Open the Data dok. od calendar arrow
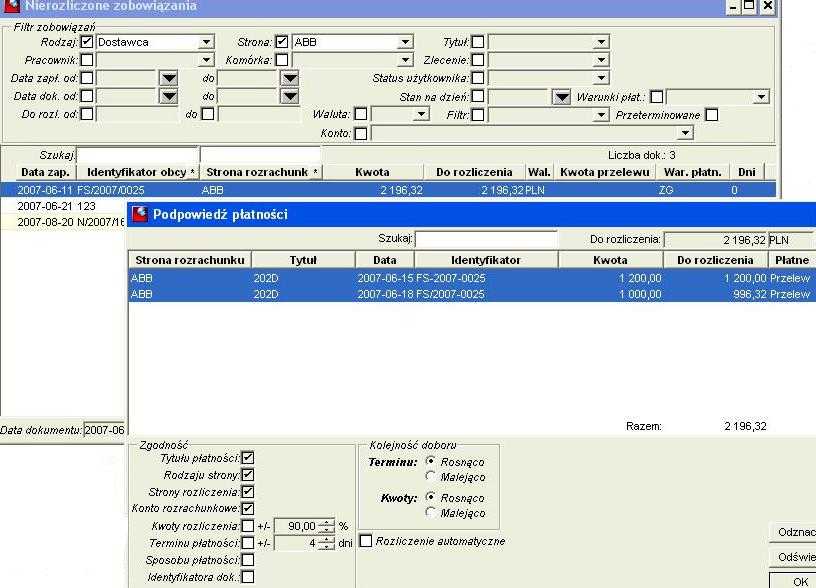 [168, 97]
